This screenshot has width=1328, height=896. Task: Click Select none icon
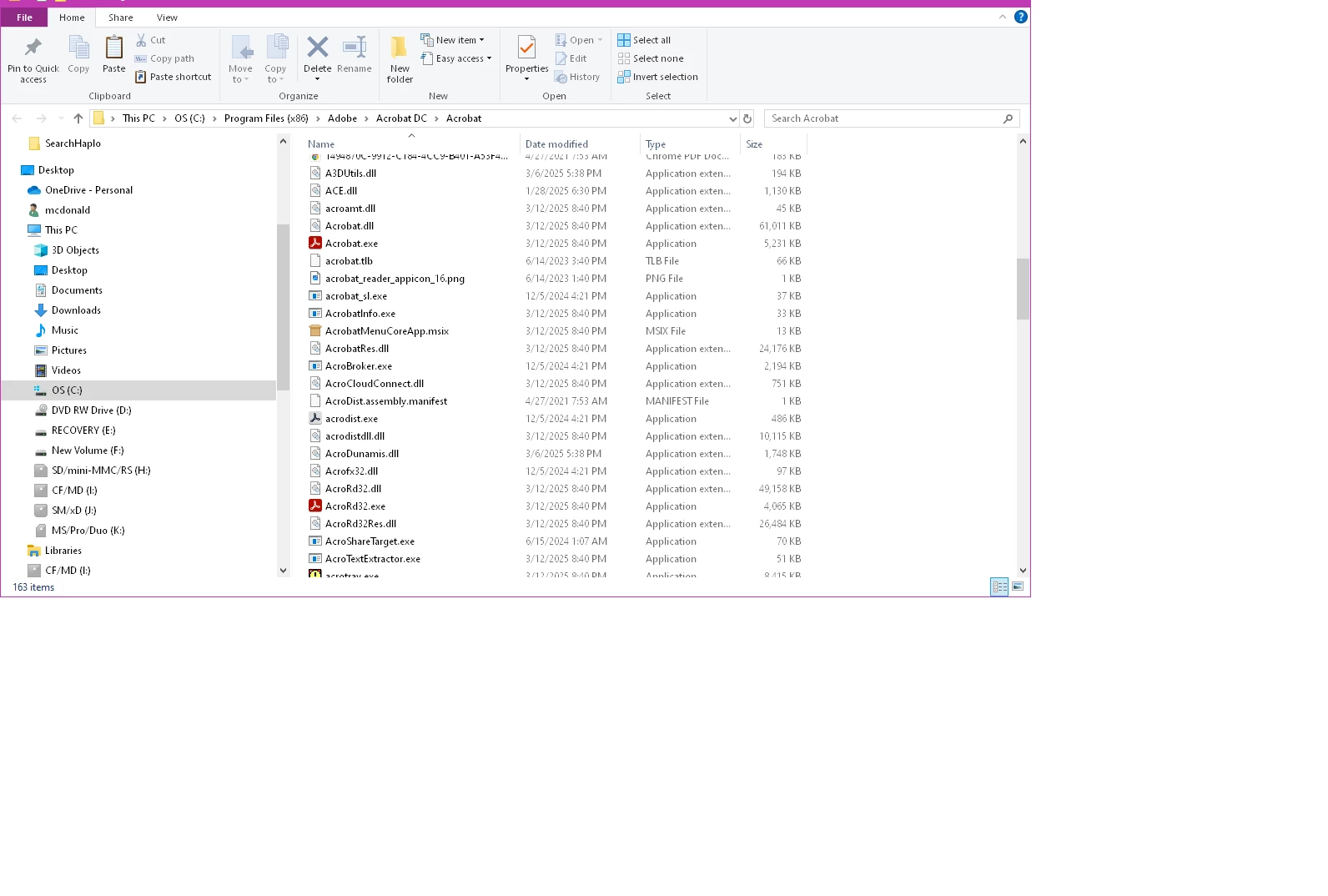[624, 58]
